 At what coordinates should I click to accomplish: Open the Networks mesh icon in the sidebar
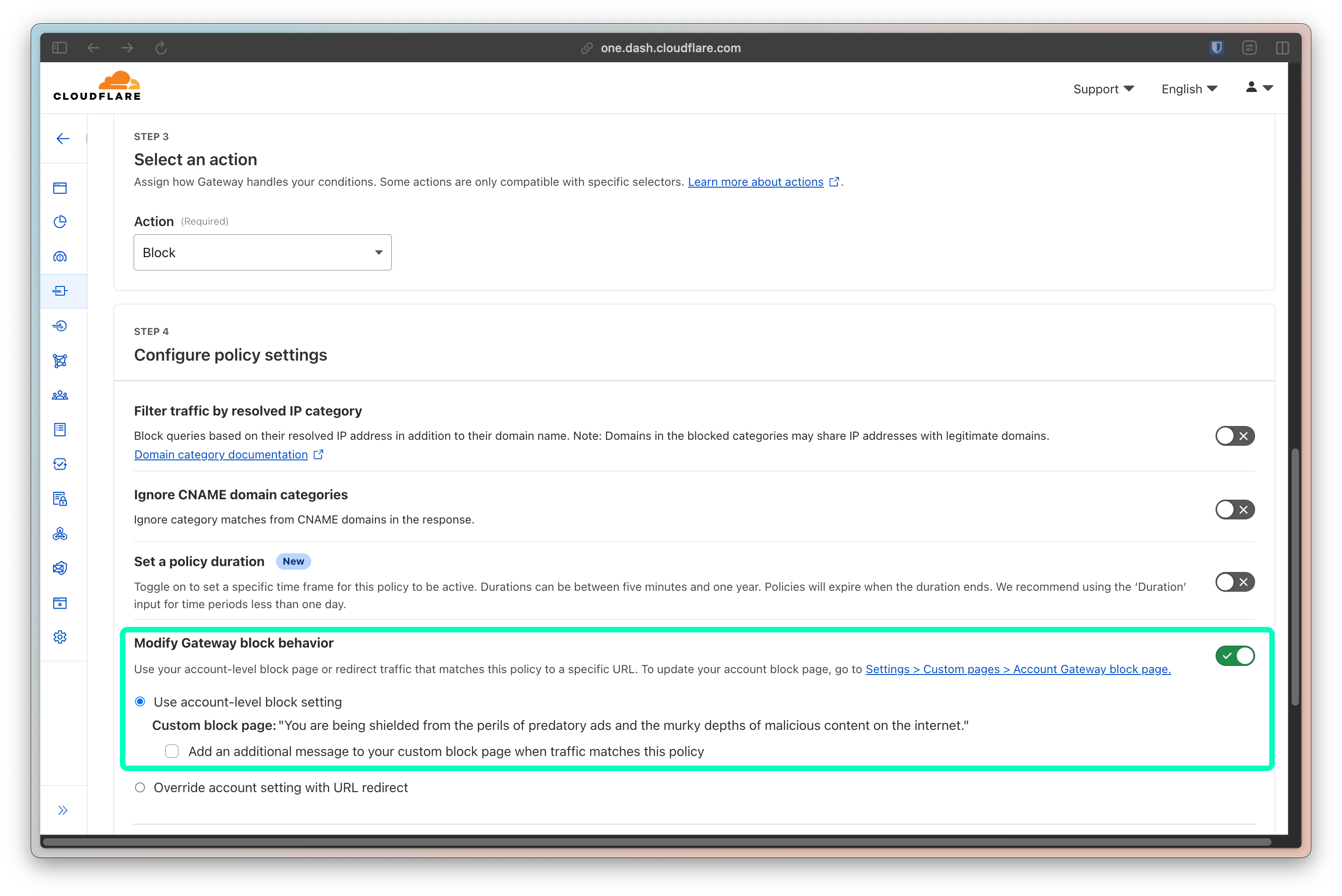pyautogui.click(x=60, y=361)
